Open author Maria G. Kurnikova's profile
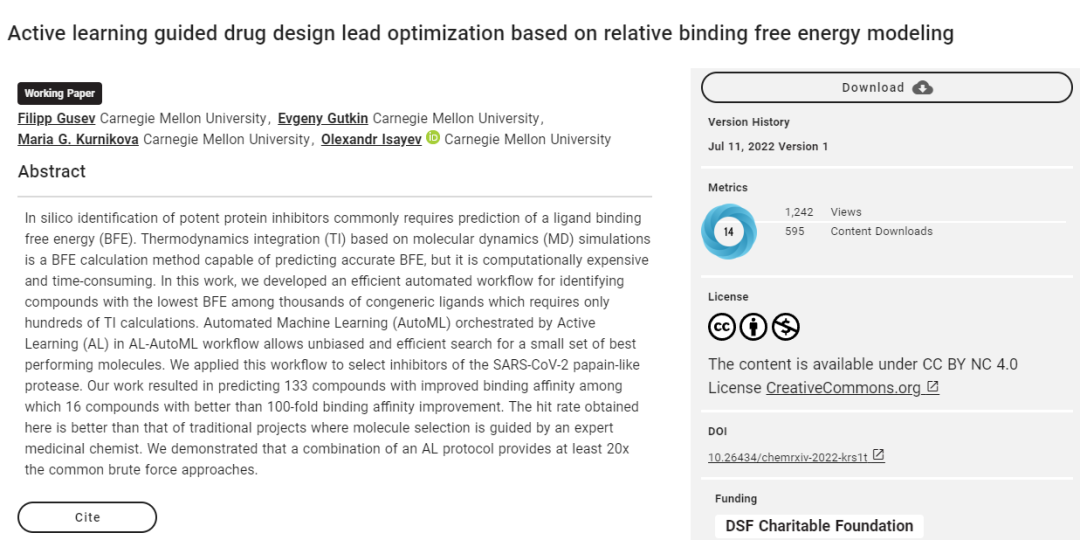1080x540 pixels. click(x=78, y=140)
